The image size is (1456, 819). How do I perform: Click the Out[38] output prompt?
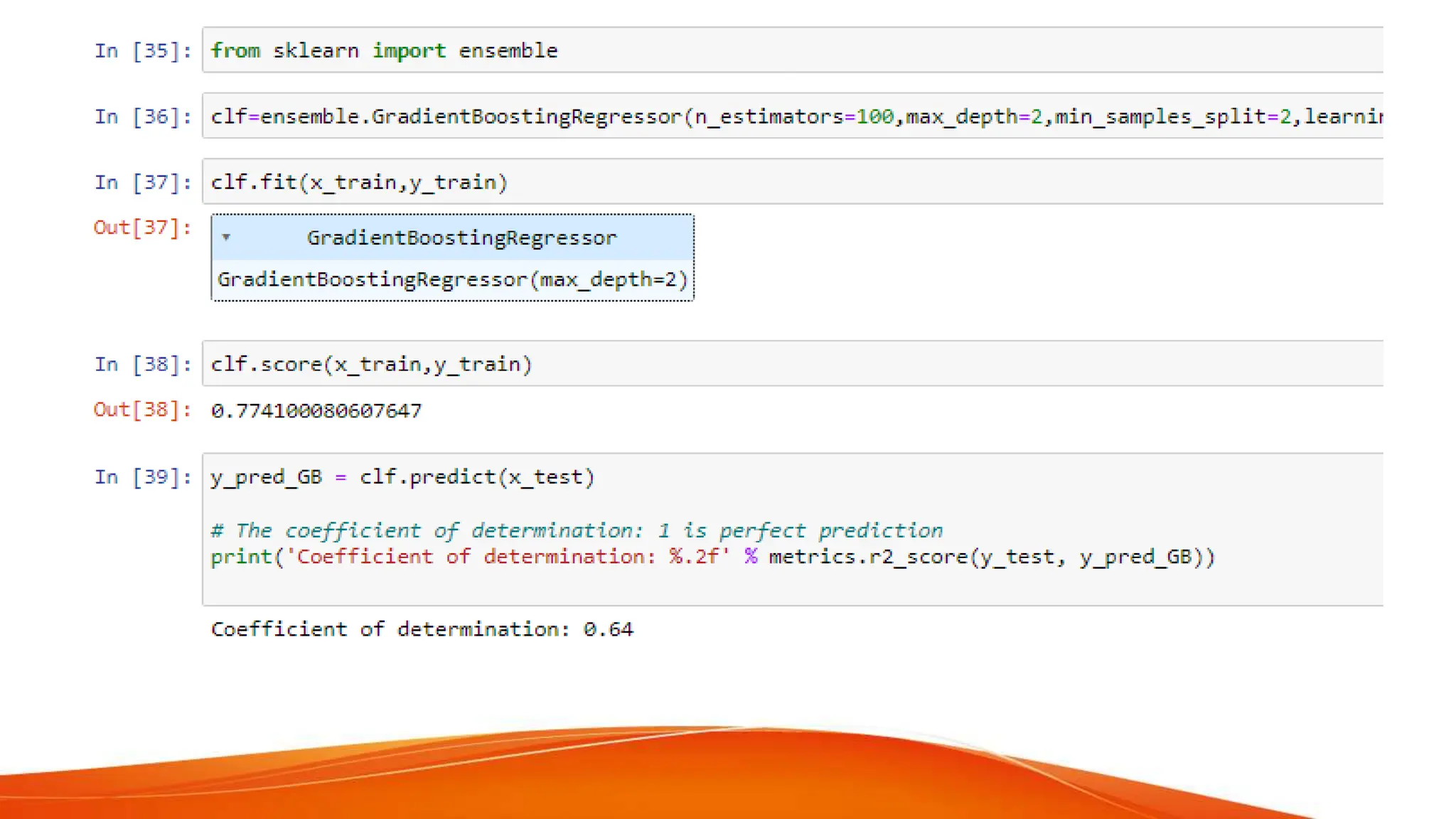(x=142, y=409)
